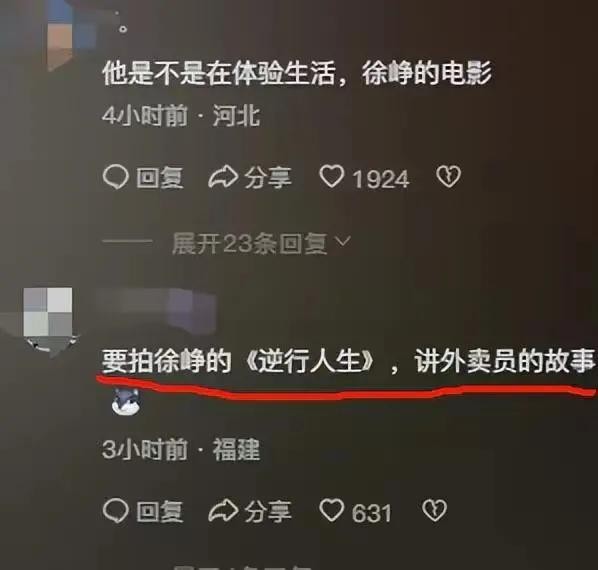Click share arrow icon on Hebei comment
The image size is (598, 570).
click(223, 178)
